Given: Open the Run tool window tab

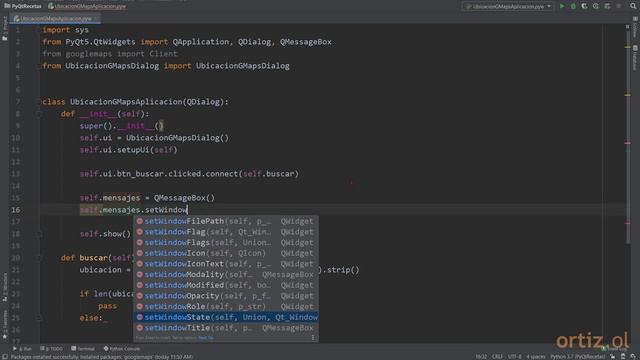Looking at the screenshot, I should [x=22, y=349].
